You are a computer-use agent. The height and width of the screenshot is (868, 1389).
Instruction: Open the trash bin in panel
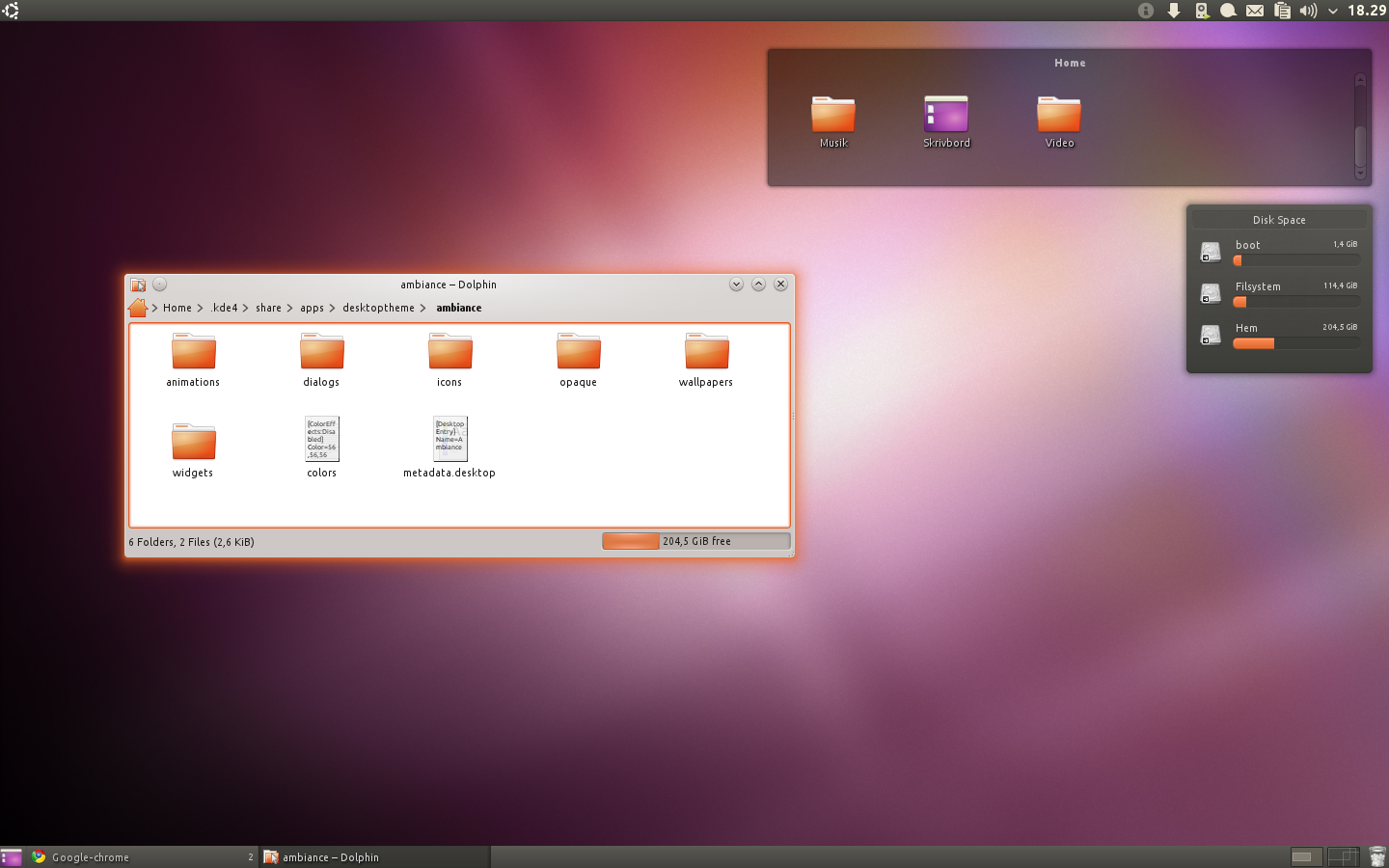1376,856
